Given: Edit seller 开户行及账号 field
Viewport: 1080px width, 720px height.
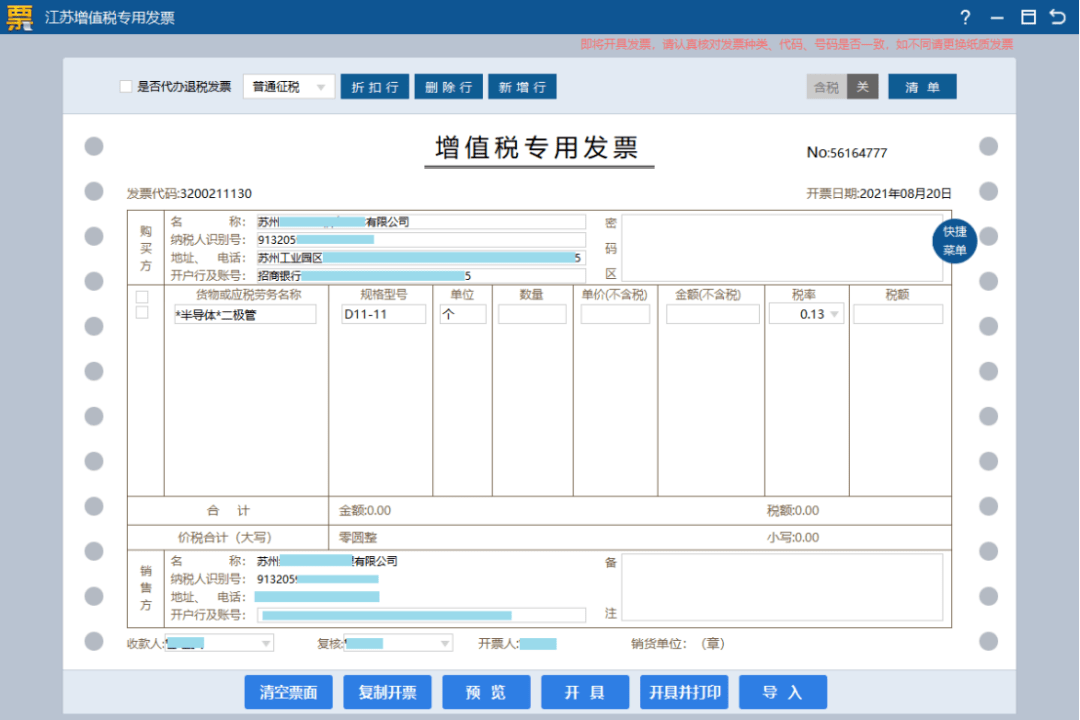Looking at the screenshot, I should [x=421, y=615].
